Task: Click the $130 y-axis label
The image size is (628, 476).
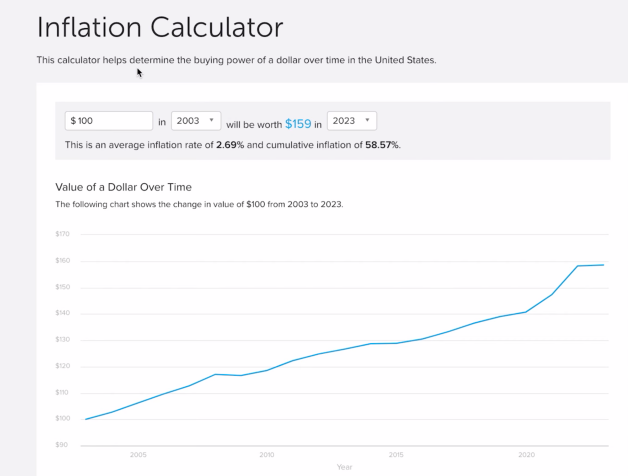Action: (62, 339)
